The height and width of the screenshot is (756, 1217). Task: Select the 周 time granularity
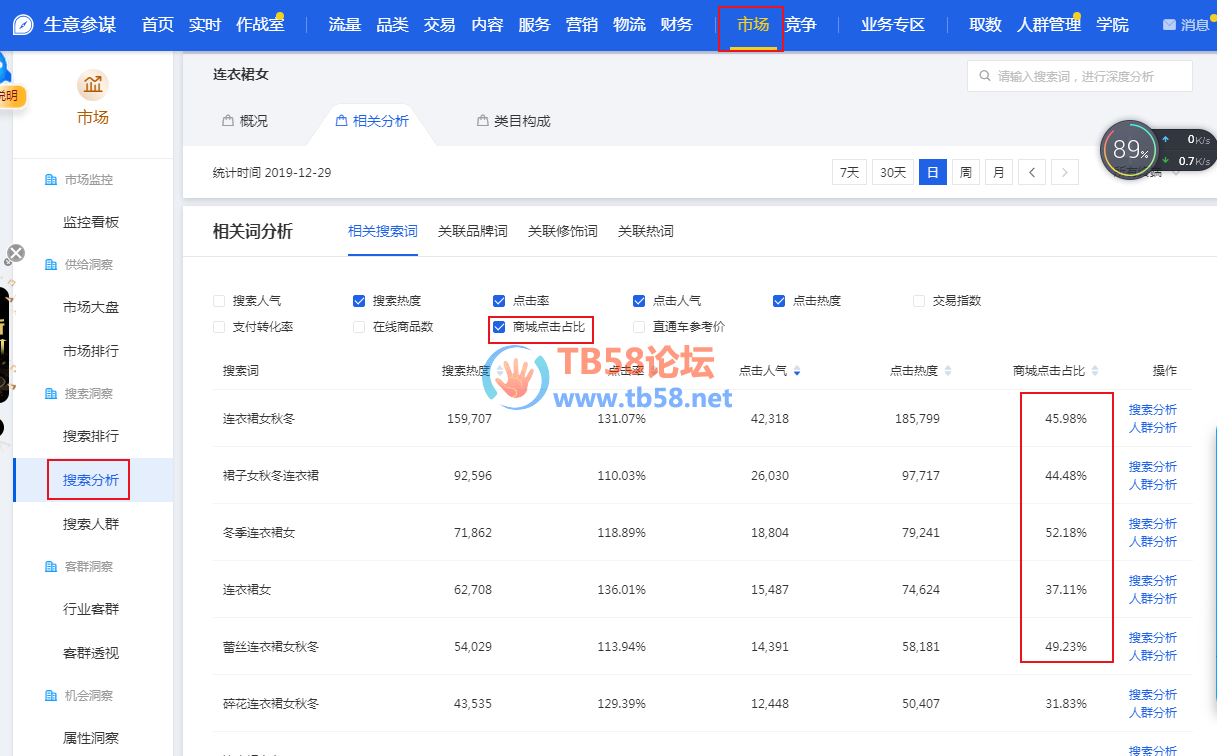click(x=966, y=172)
